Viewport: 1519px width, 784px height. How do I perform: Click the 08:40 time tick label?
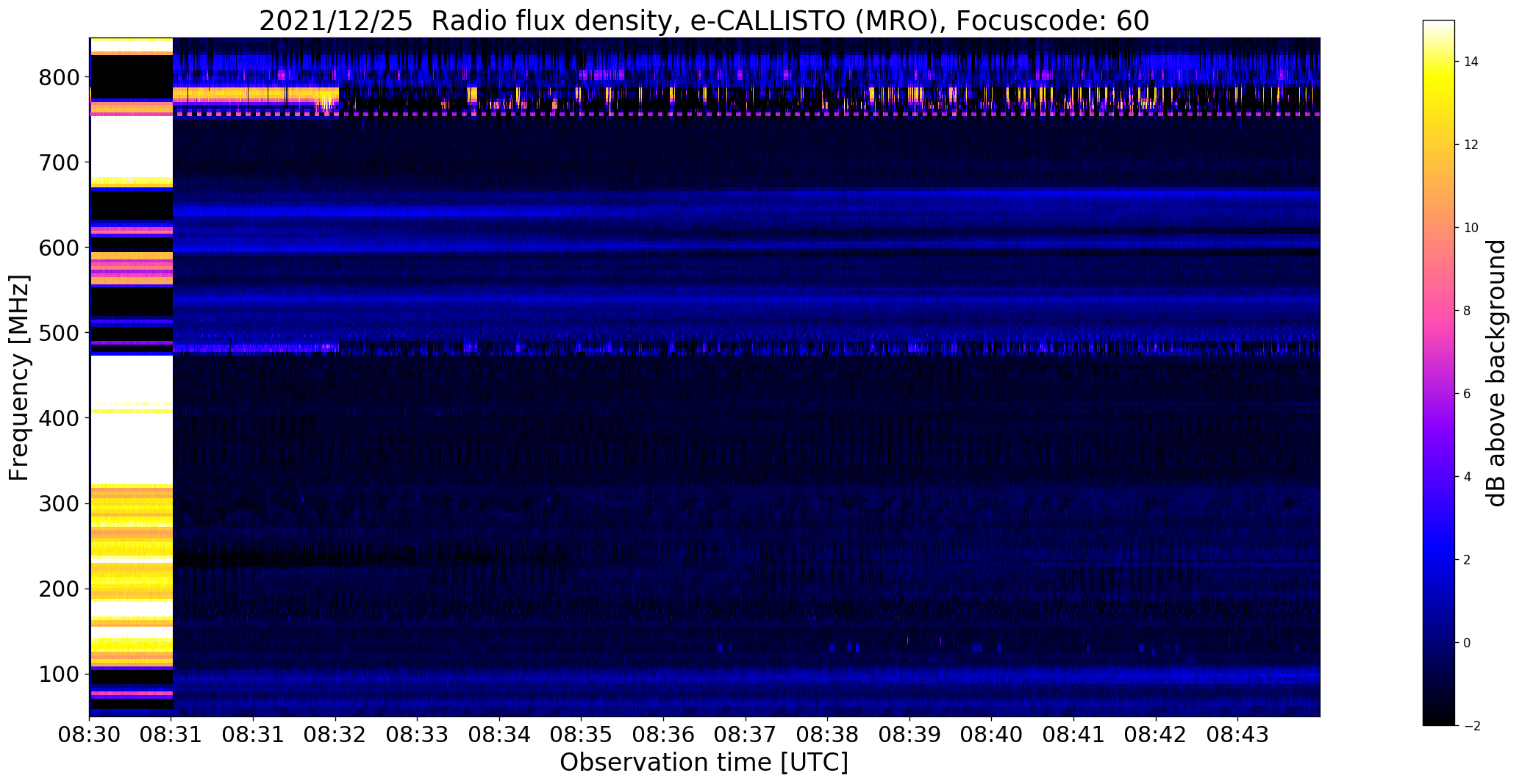(992, 734)
